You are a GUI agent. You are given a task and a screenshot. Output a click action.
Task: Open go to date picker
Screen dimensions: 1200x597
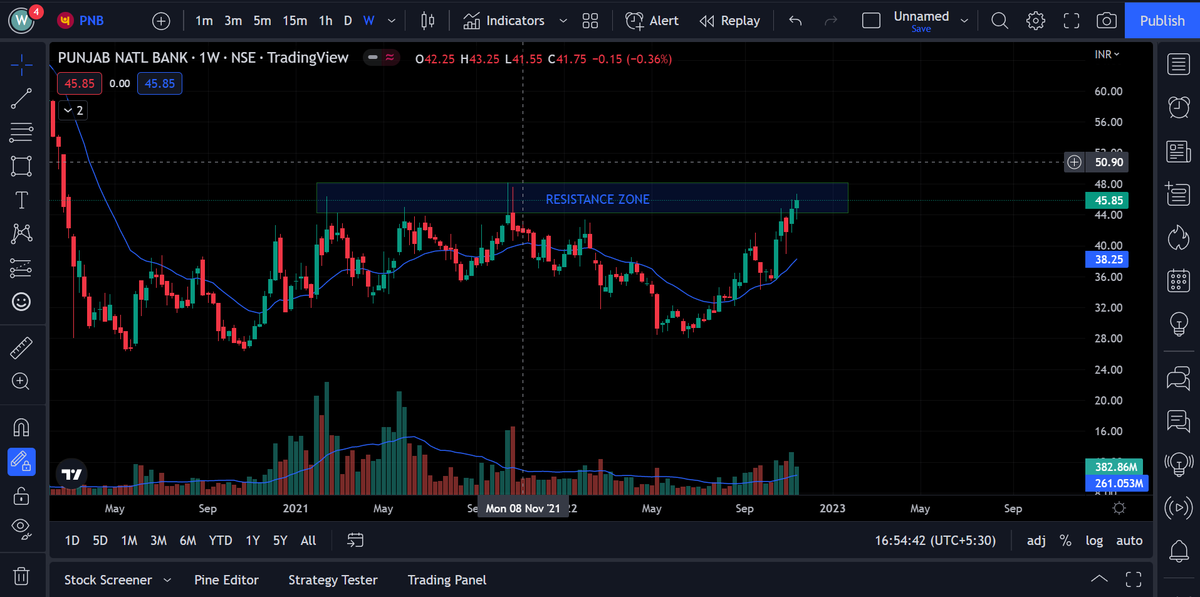tap(355, 540)
